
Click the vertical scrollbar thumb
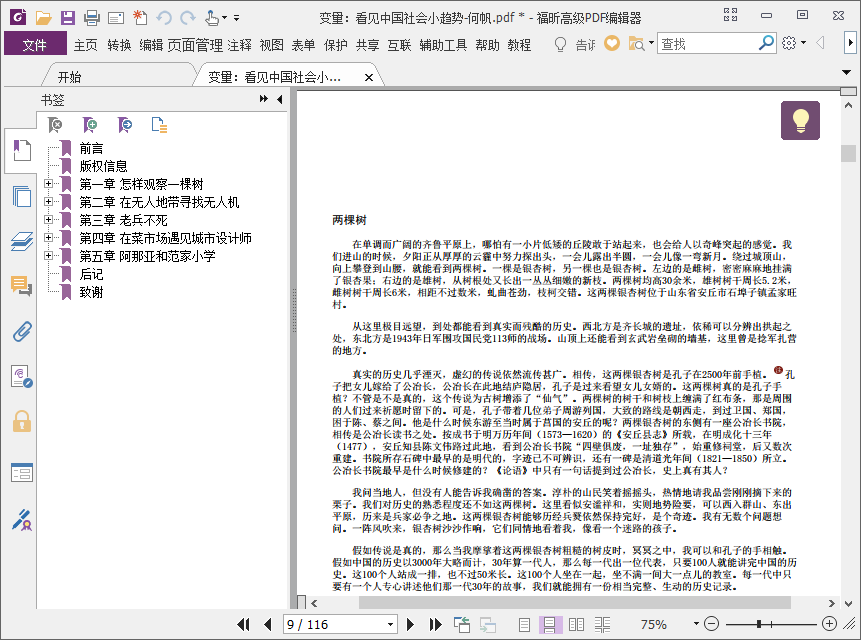(848, 153)
